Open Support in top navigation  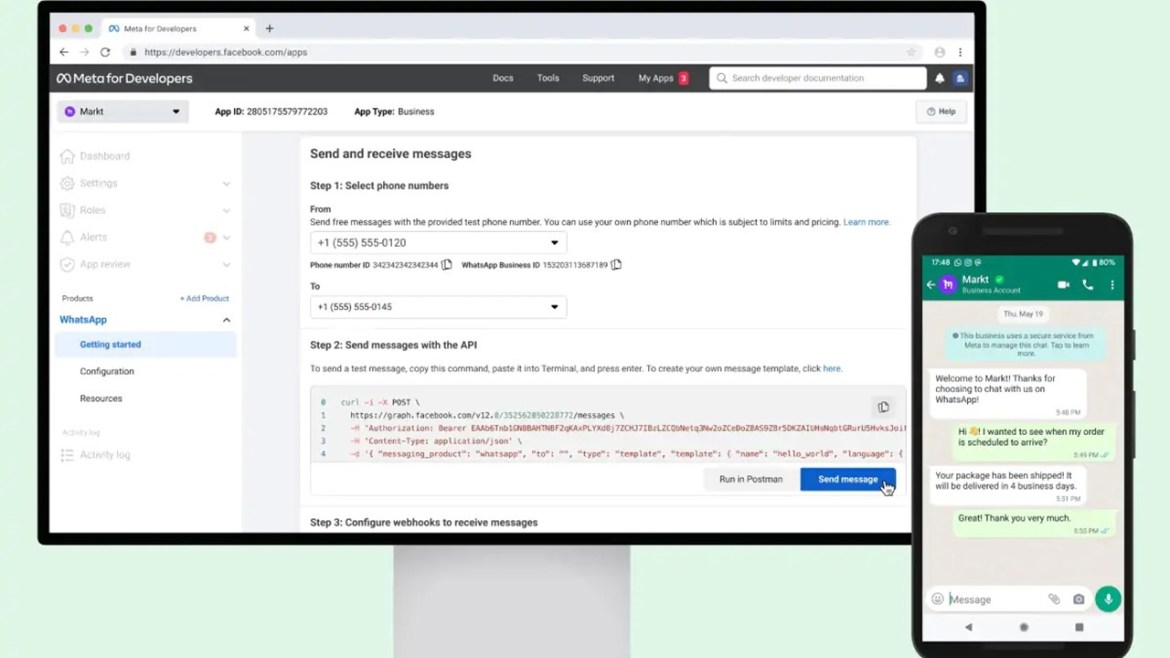[598, 78]
